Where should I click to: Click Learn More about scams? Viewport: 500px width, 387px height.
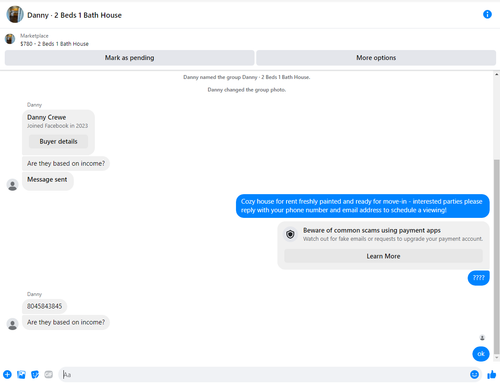(x=383, y=256)
